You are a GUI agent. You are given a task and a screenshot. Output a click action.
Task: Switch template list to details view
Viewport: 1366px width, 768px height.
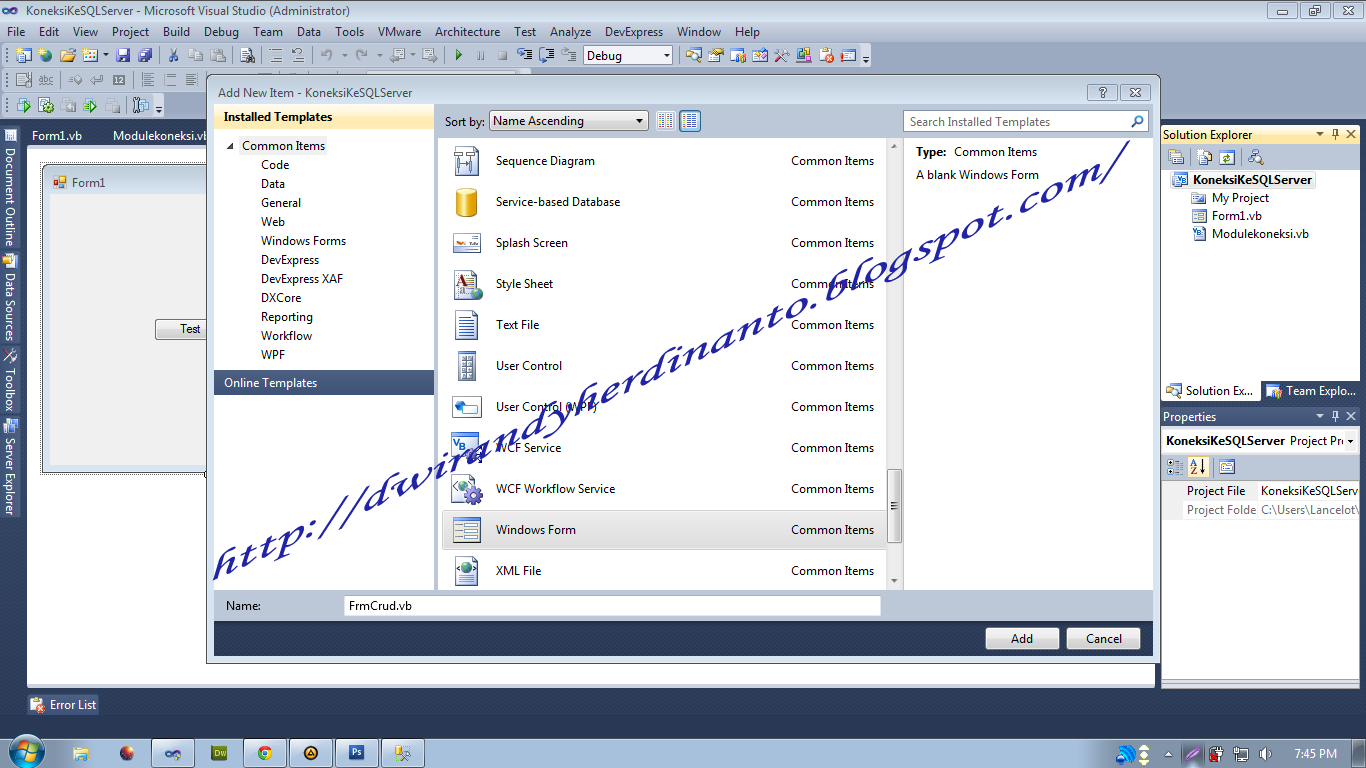[x=689, y=120]
